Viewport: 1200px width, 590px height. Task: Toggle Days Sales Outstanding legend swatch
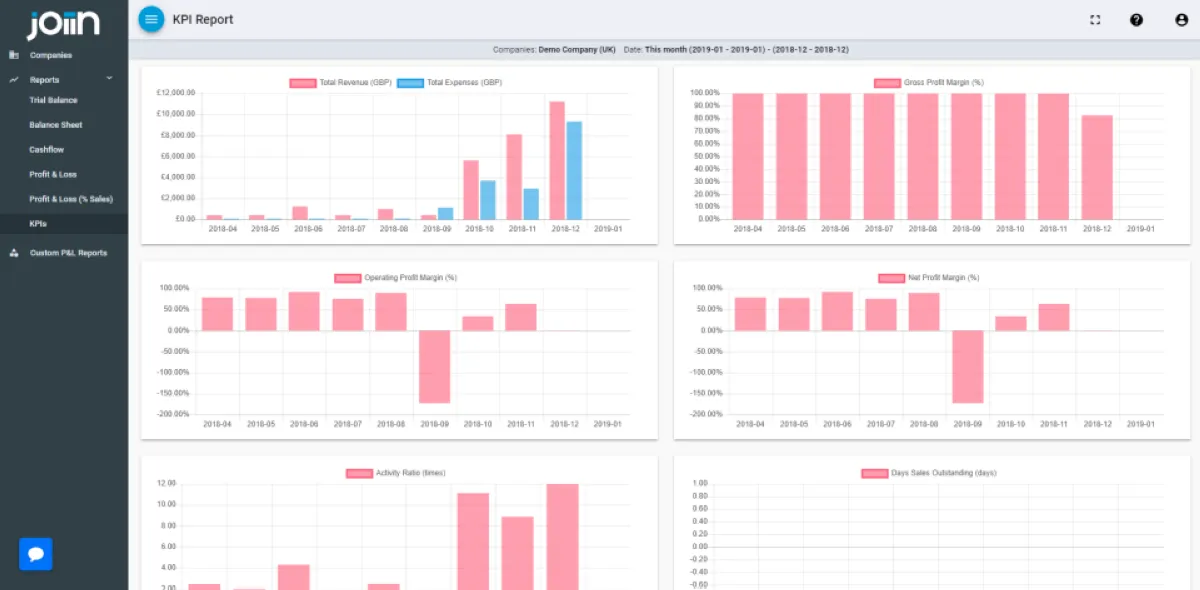click(x=874, y=473)
